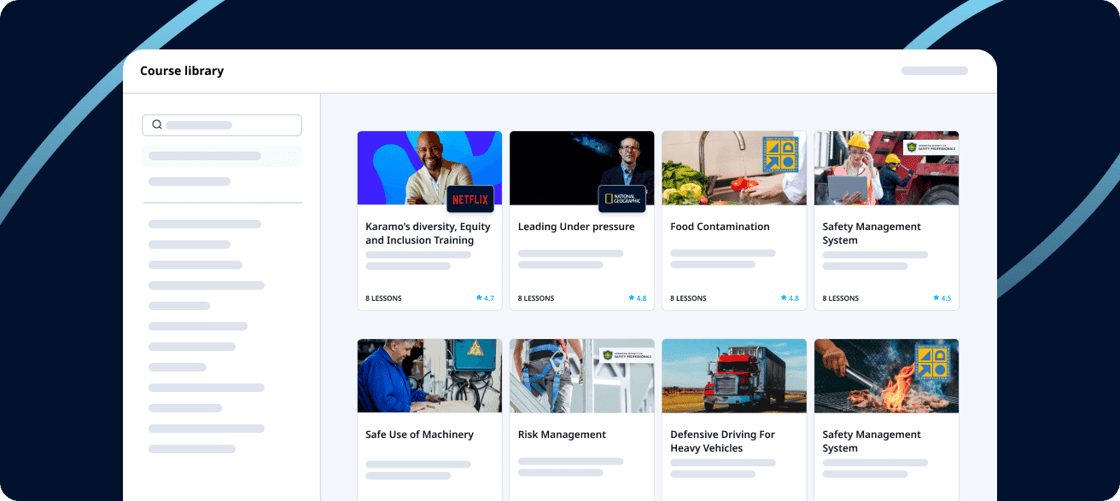Viewport: 1120px width, 501px height.
Task: Click the 4.7 rating value
Action: pos(489,298)
